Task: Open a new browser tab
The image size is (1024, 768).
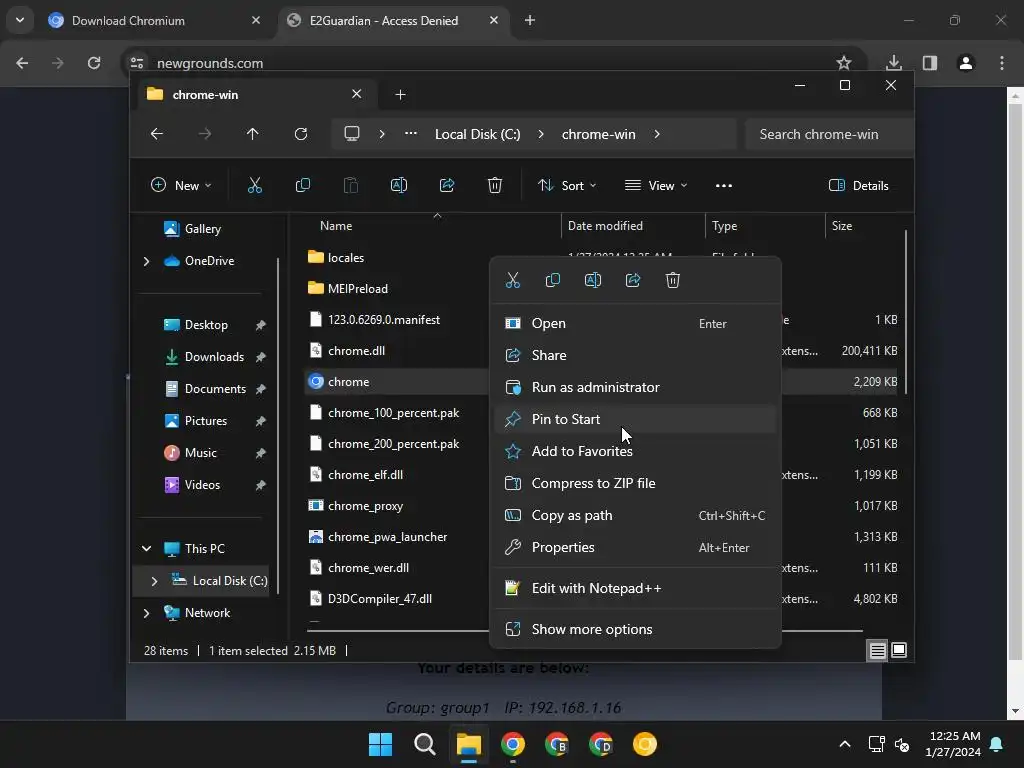Action: 530,20
